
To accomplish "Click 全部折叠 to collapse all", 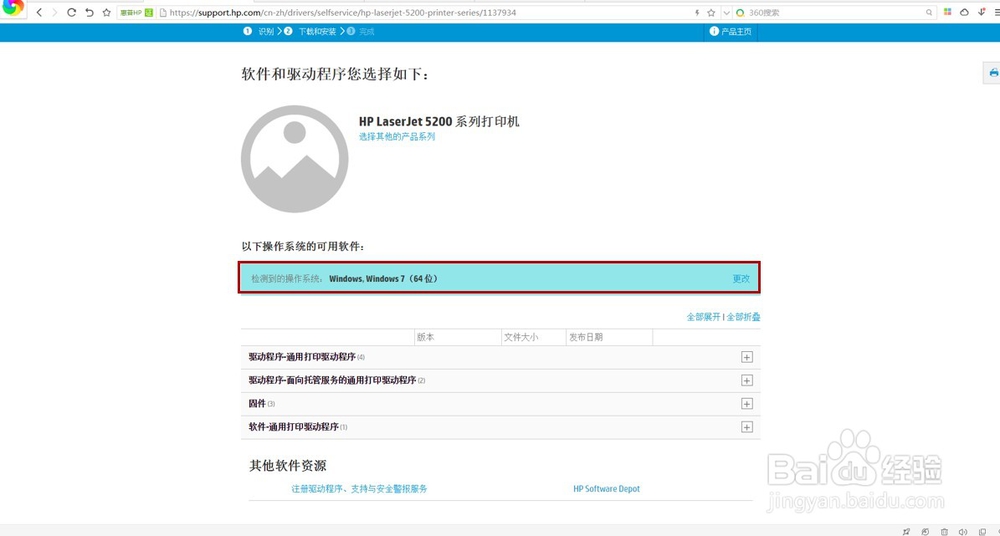I will [743, 316].
